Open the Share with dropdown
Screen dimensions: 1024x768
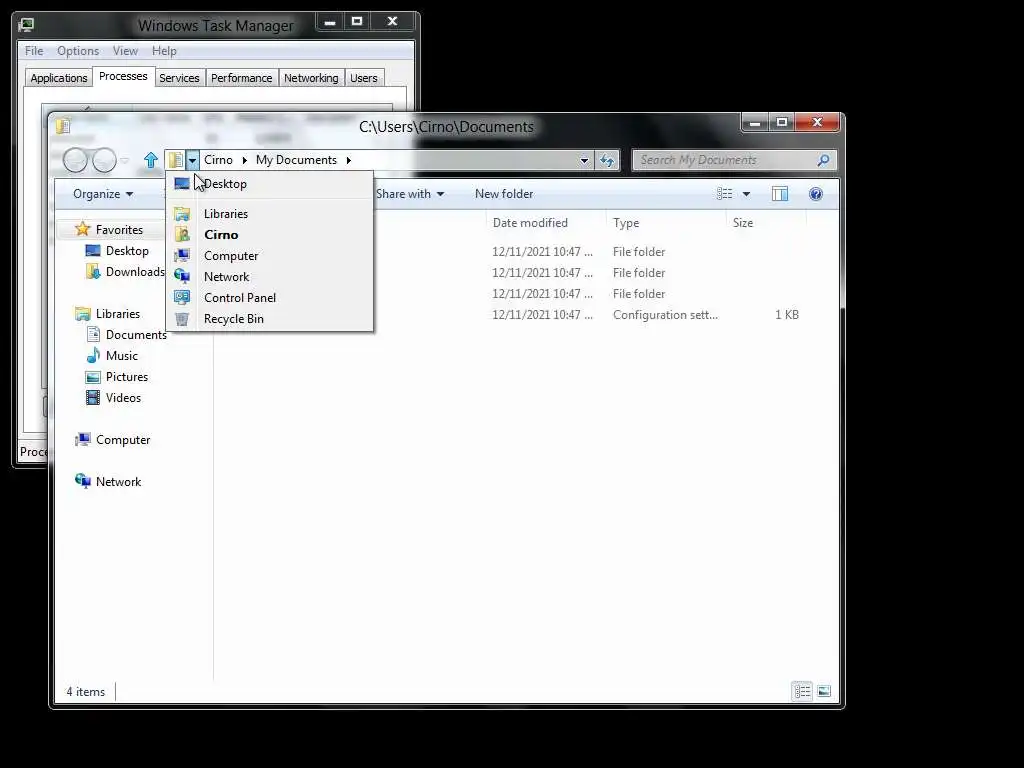(x=410, y=194)
